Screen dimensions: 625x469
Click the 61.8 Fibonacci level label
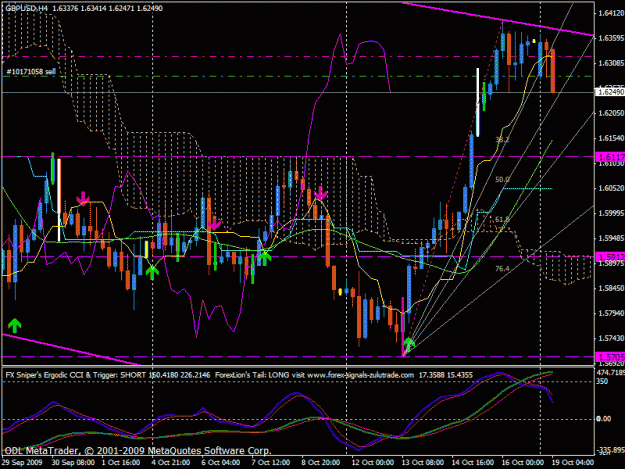(502, 220)
